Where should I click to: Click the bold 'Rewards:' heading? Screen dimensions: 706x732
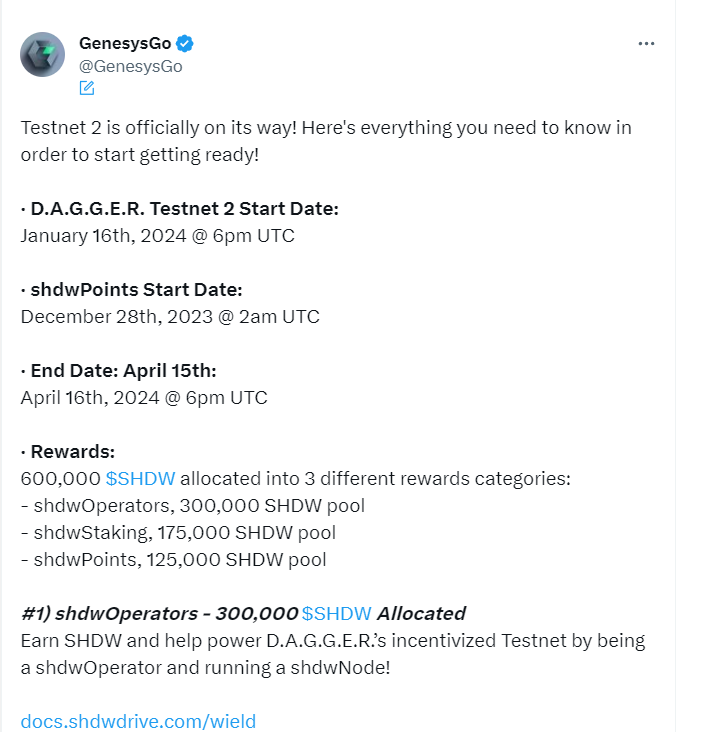click(x=69, y=452)
